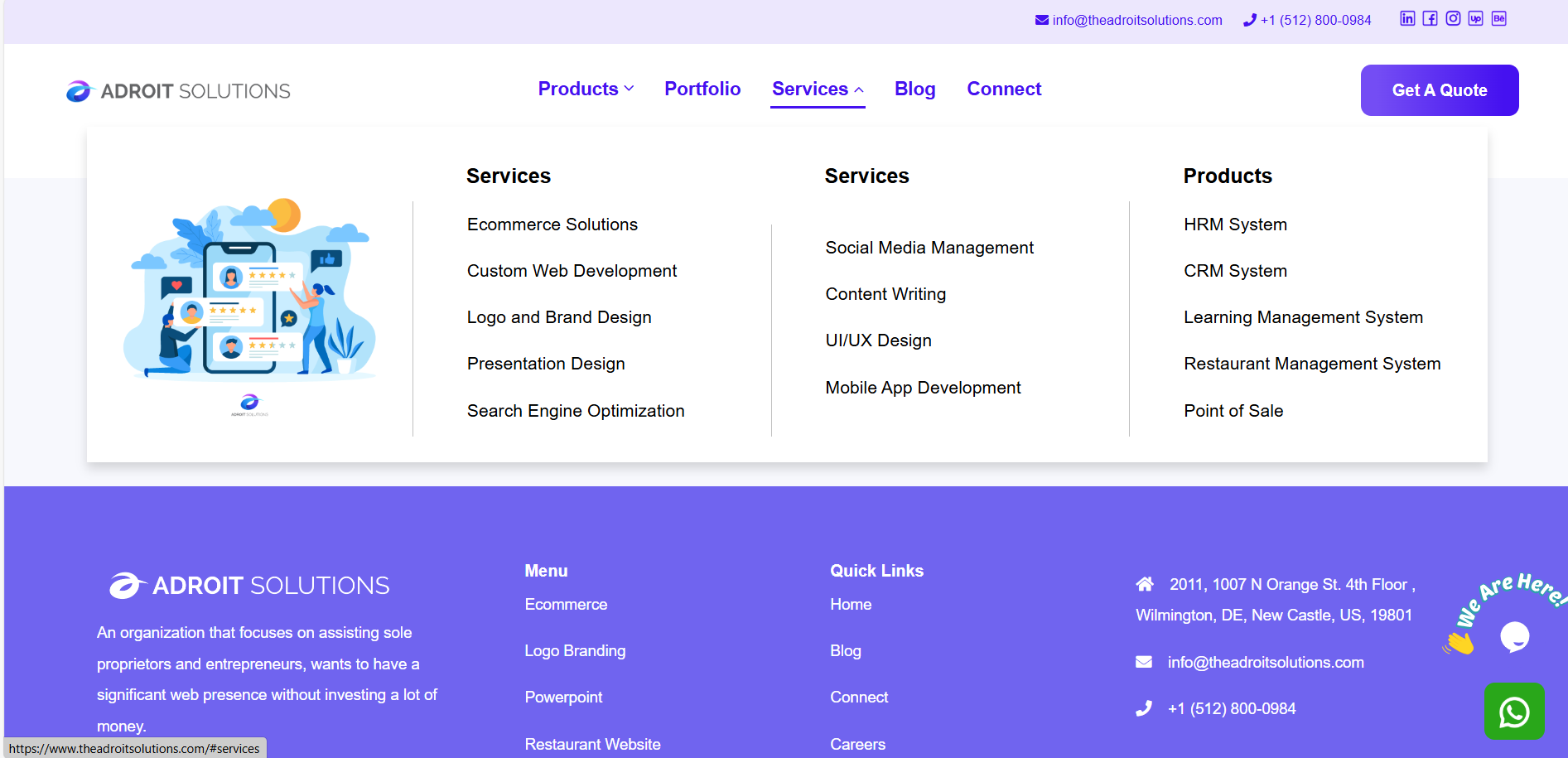
Task: Select Search Engine Optimization entry
Action: [x=576, y=411]
